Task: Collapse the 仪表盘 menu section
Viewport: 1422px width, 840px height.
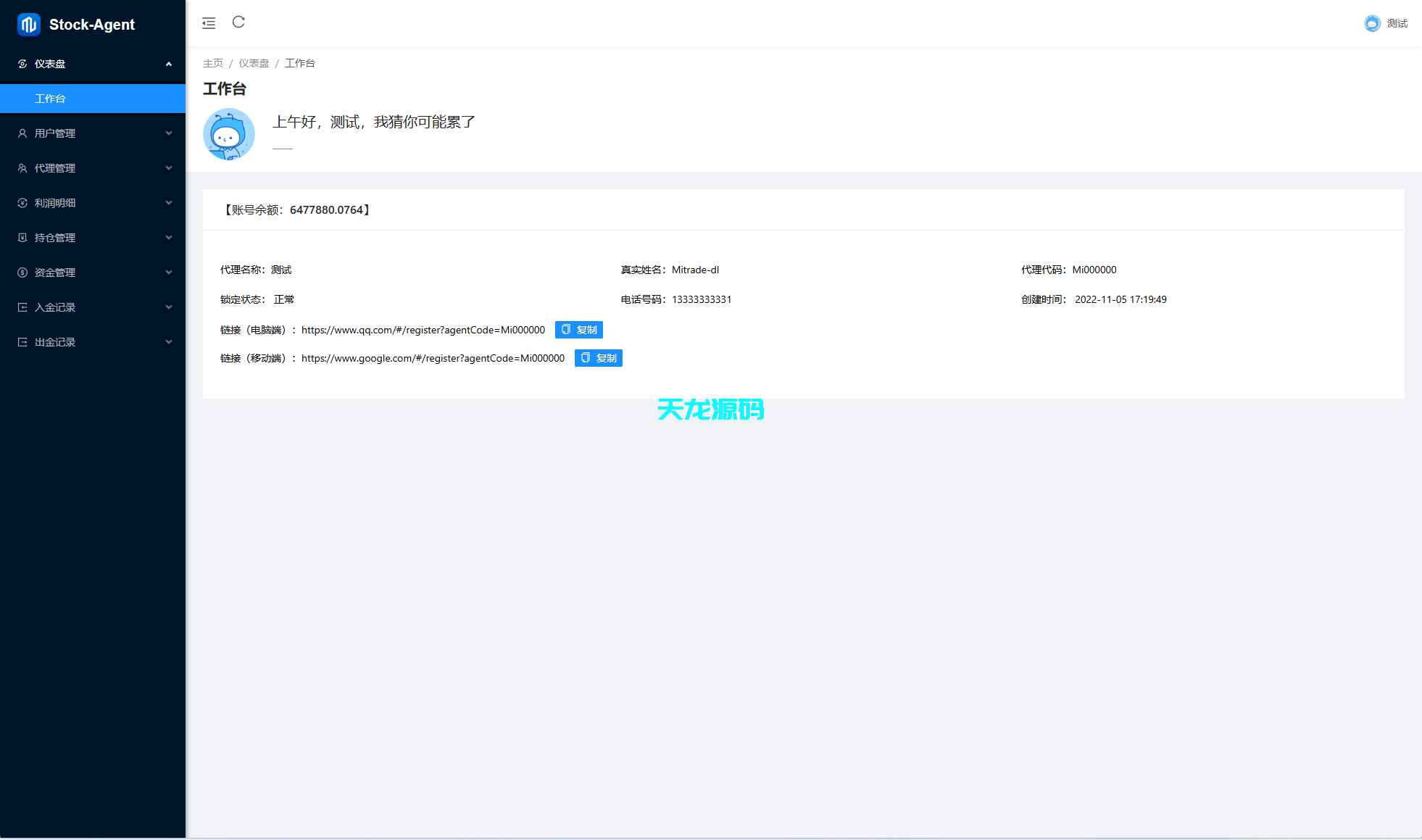Action: pos(169,64)
